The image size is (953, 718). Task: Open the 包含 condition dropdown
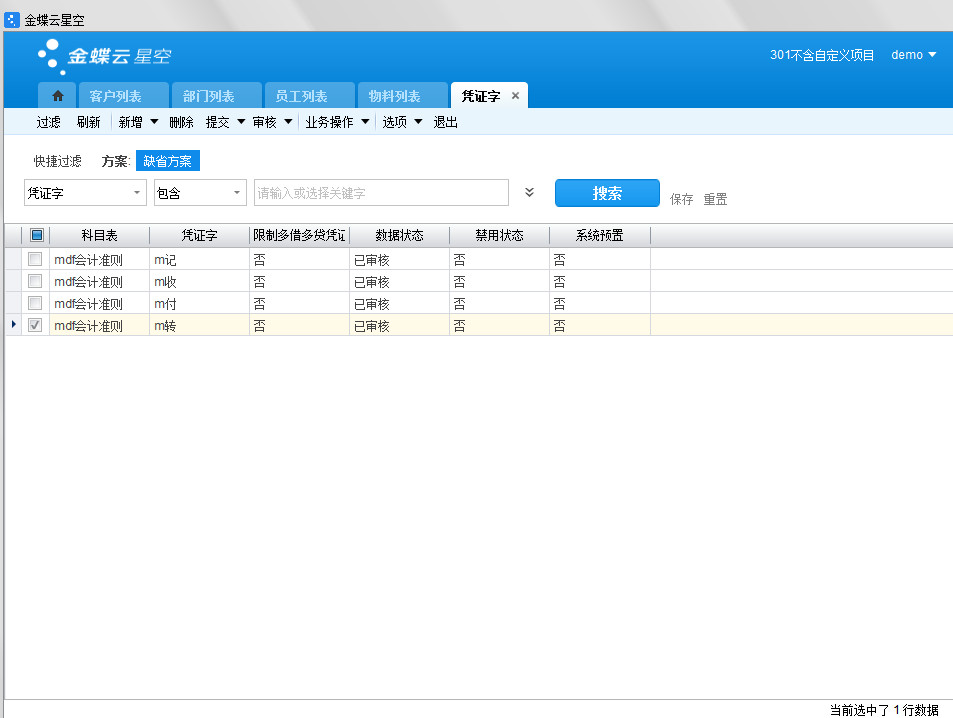tap(237, 193)
